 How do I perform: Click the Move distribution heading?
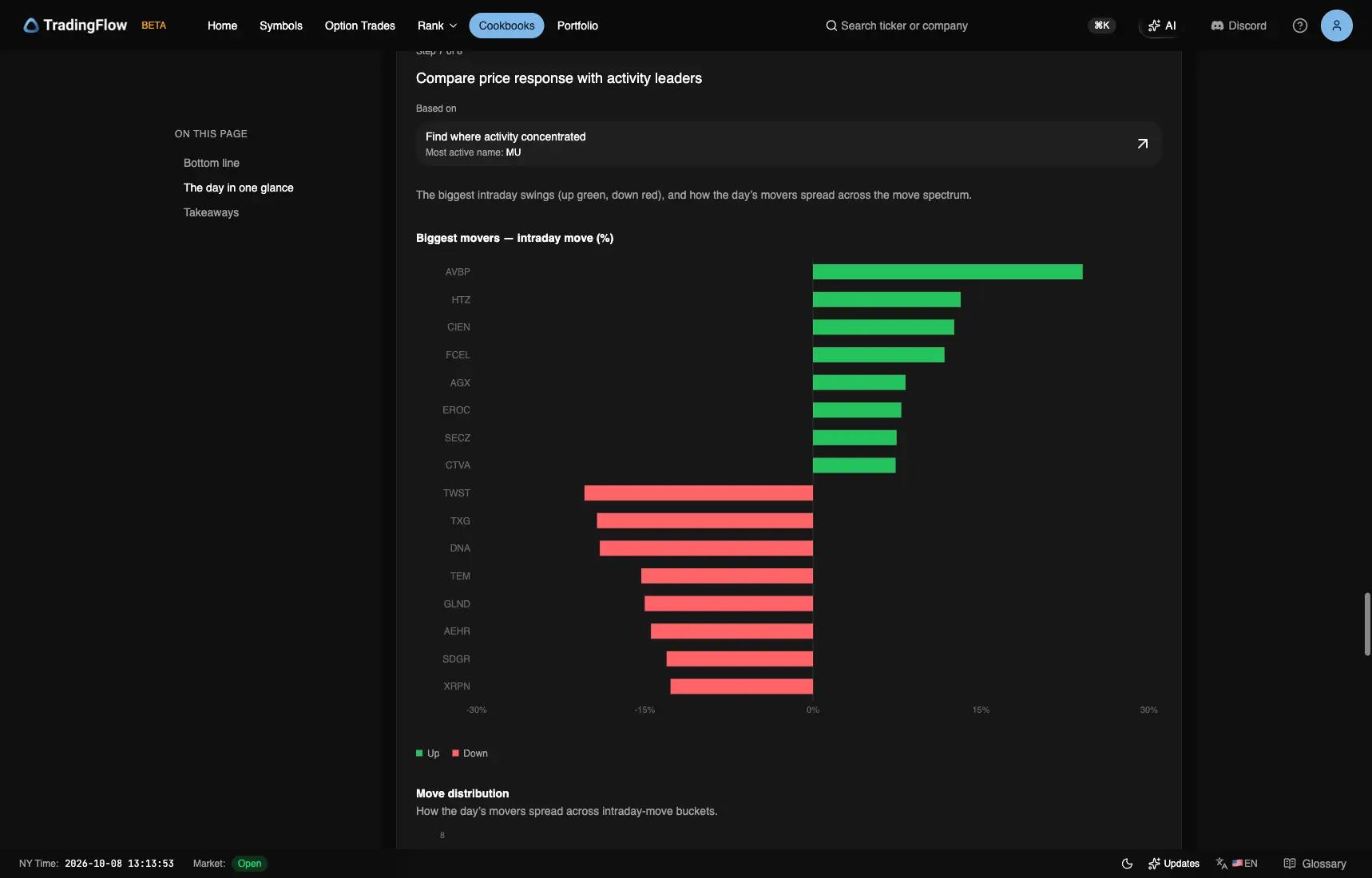click(462, 793)
